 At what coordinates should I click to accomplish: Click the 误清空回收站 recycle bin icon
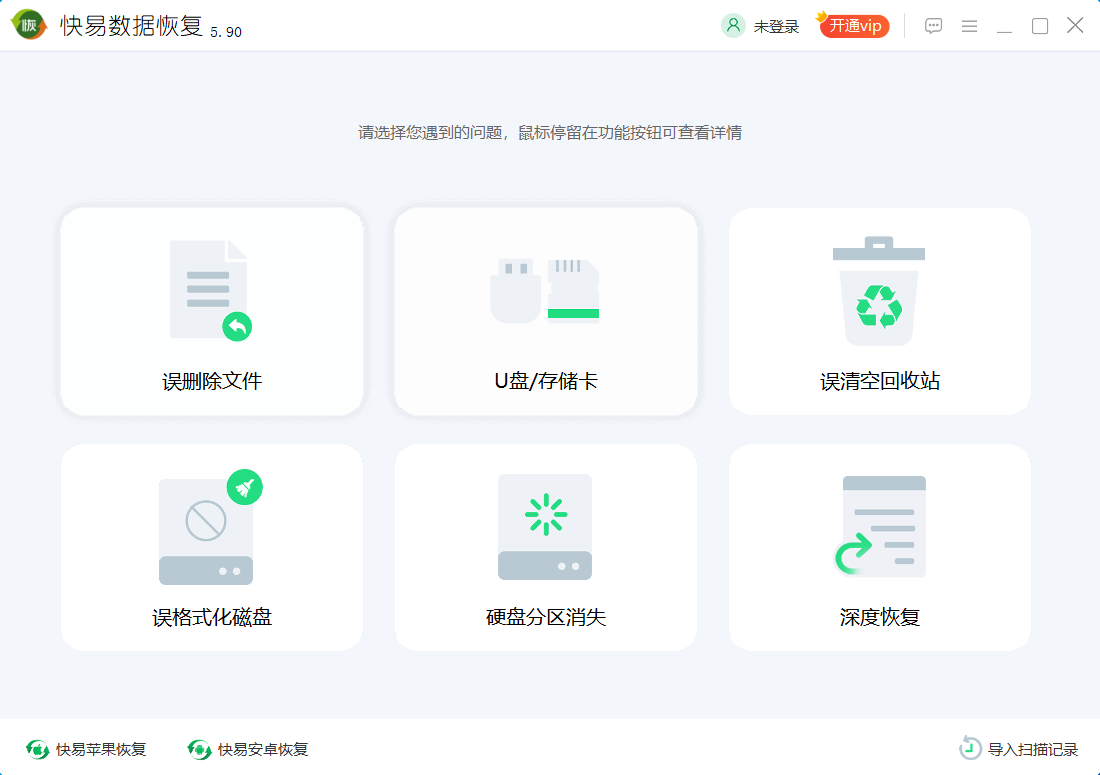(x=878, y=290)
